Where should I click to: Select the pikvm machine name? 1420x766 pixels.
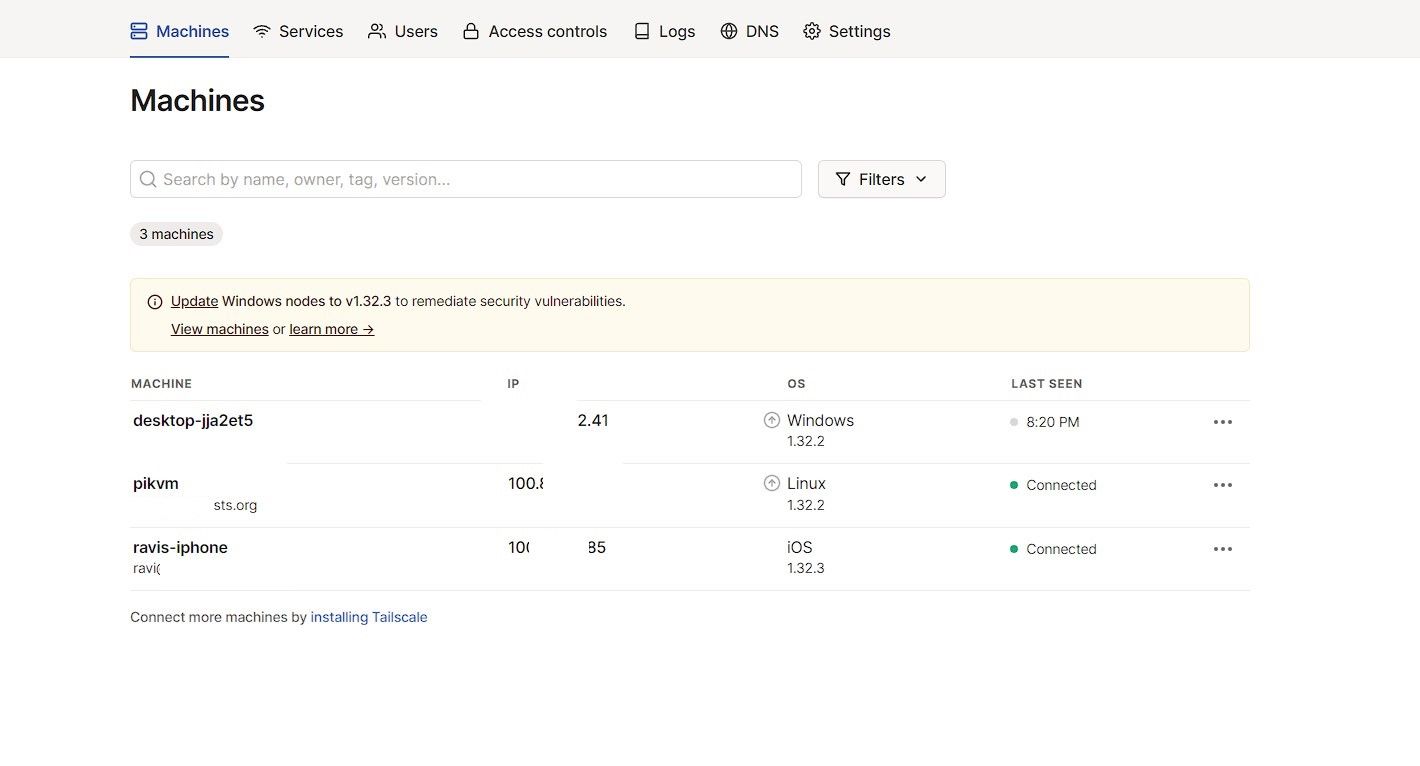pos(156,483)
